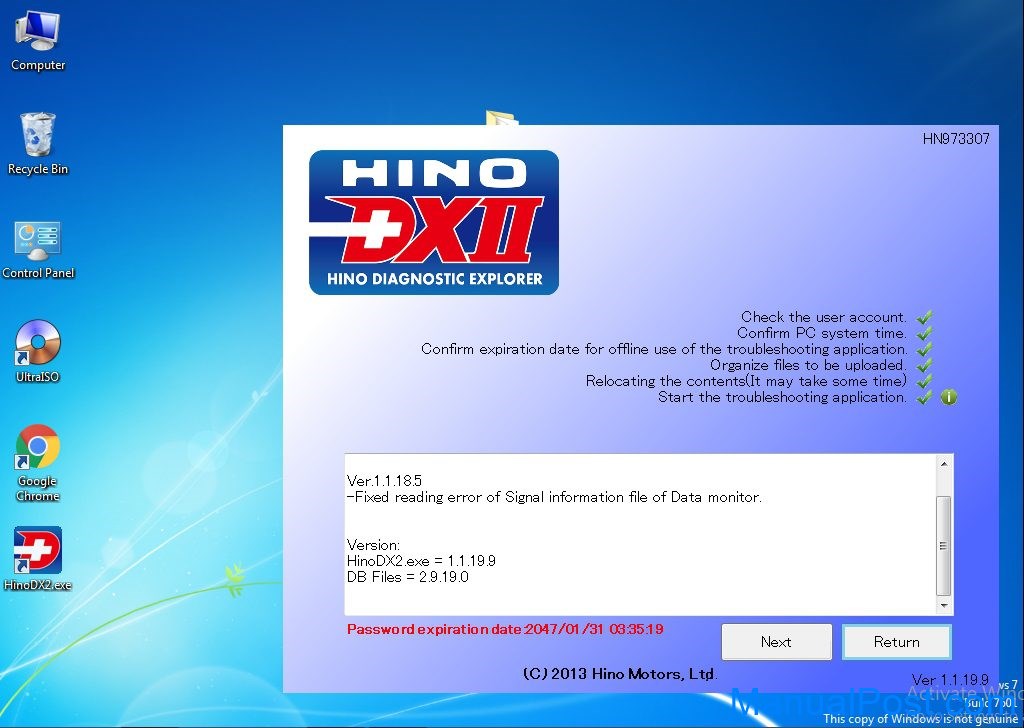Open the Control Panel desktop icon
This screenshot has height=728, width=1024.
(x=38, y=249)
